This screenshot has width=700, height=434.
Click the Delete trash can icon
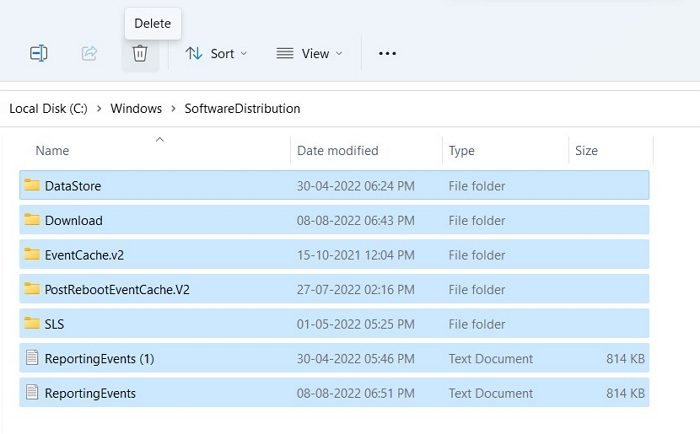coord(140,54)
